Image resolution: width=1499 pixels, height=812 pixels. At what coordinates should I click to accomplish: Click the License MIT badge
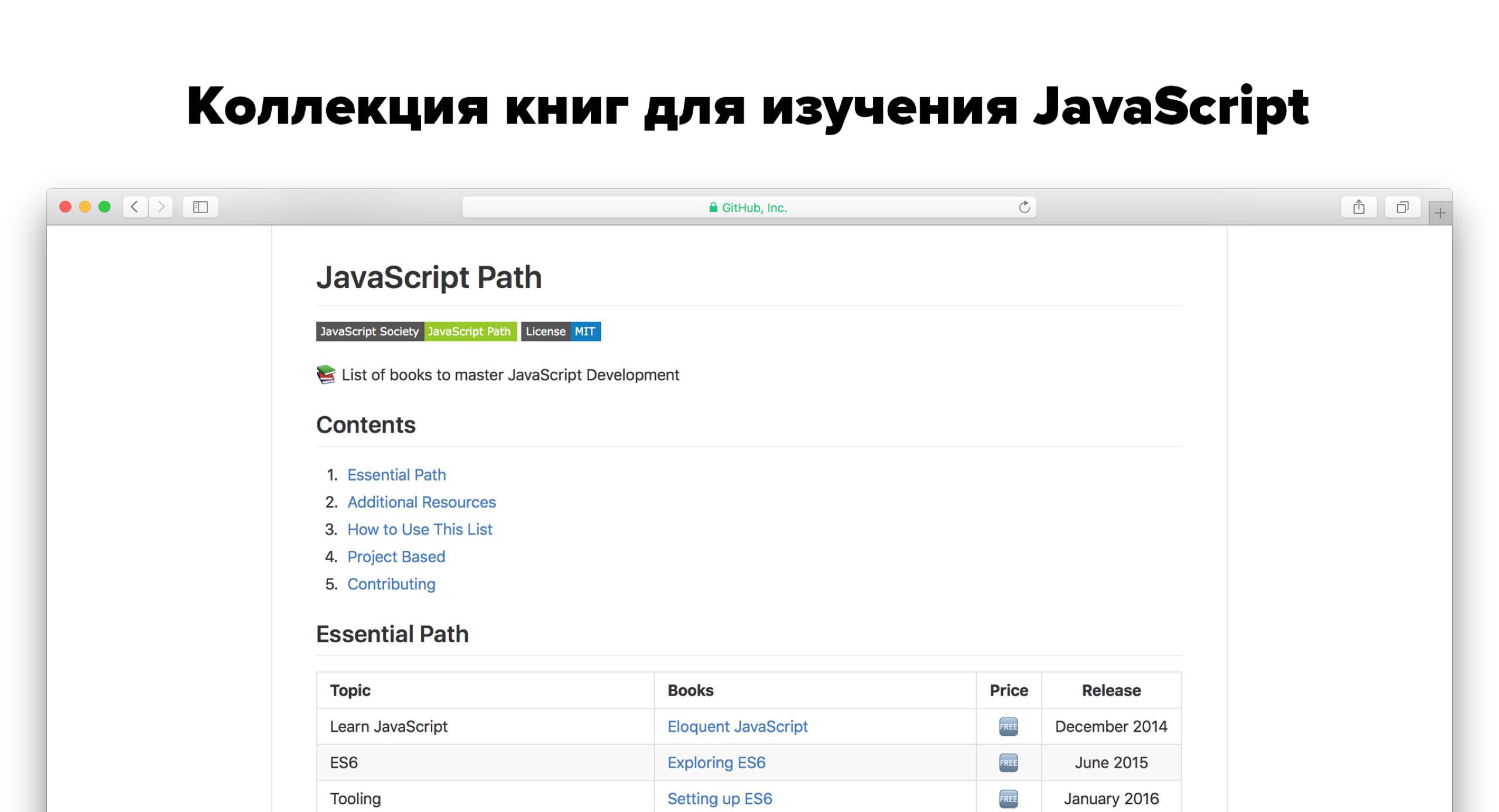561,331
